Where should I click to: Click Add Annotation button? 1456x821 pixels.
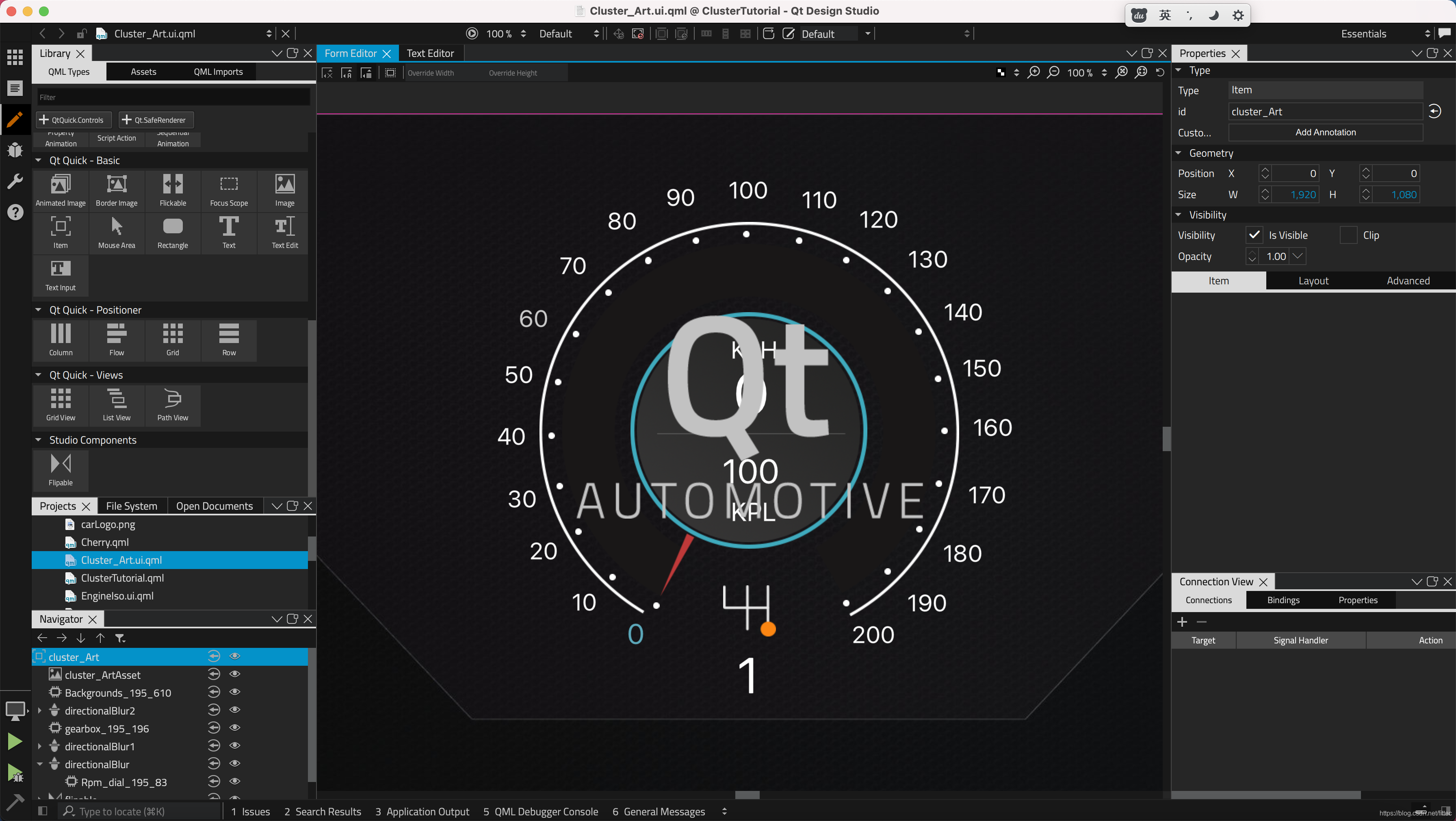click(1326, 132)
